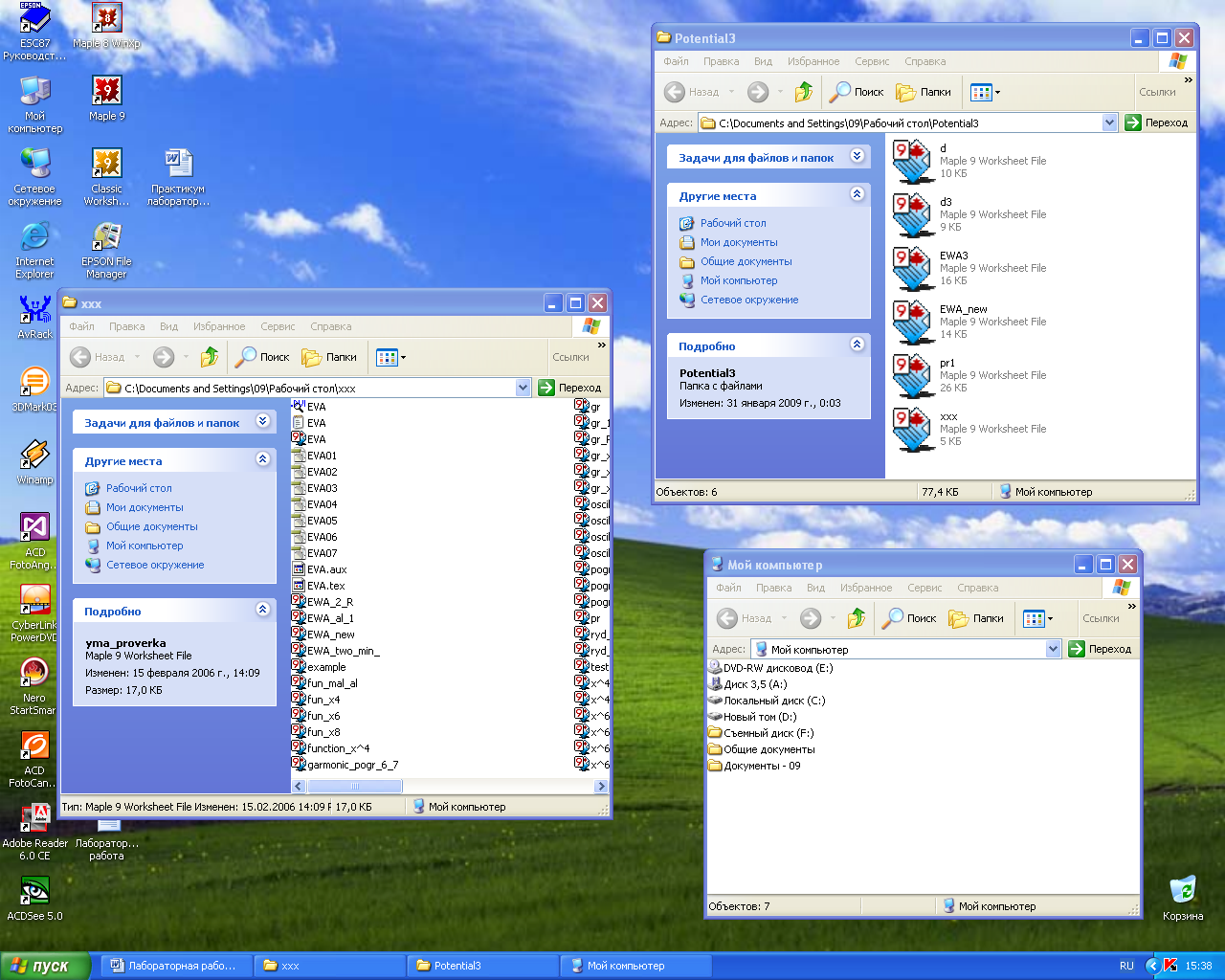Click Поиск search in Potential3 toolbar

point(857,92)
